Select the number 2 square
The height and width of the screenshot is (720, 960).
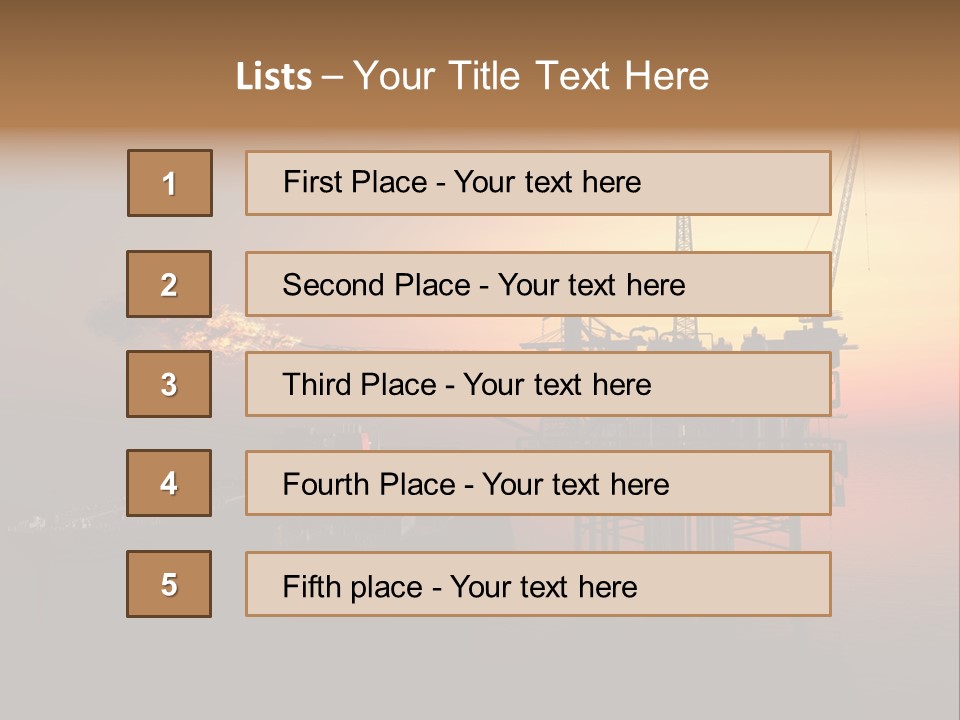click(169, 284)
